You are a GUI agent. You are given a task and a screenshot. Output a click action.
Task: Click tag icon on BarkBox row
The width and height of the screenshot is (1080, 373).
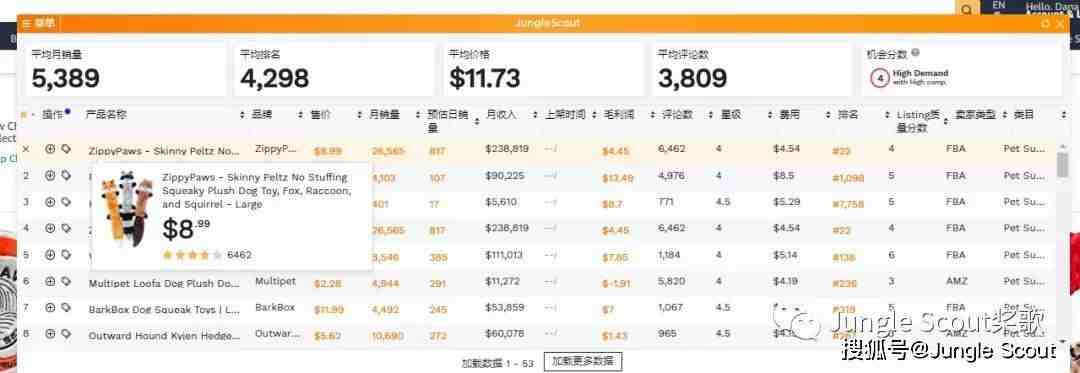(x=65, y=308)
